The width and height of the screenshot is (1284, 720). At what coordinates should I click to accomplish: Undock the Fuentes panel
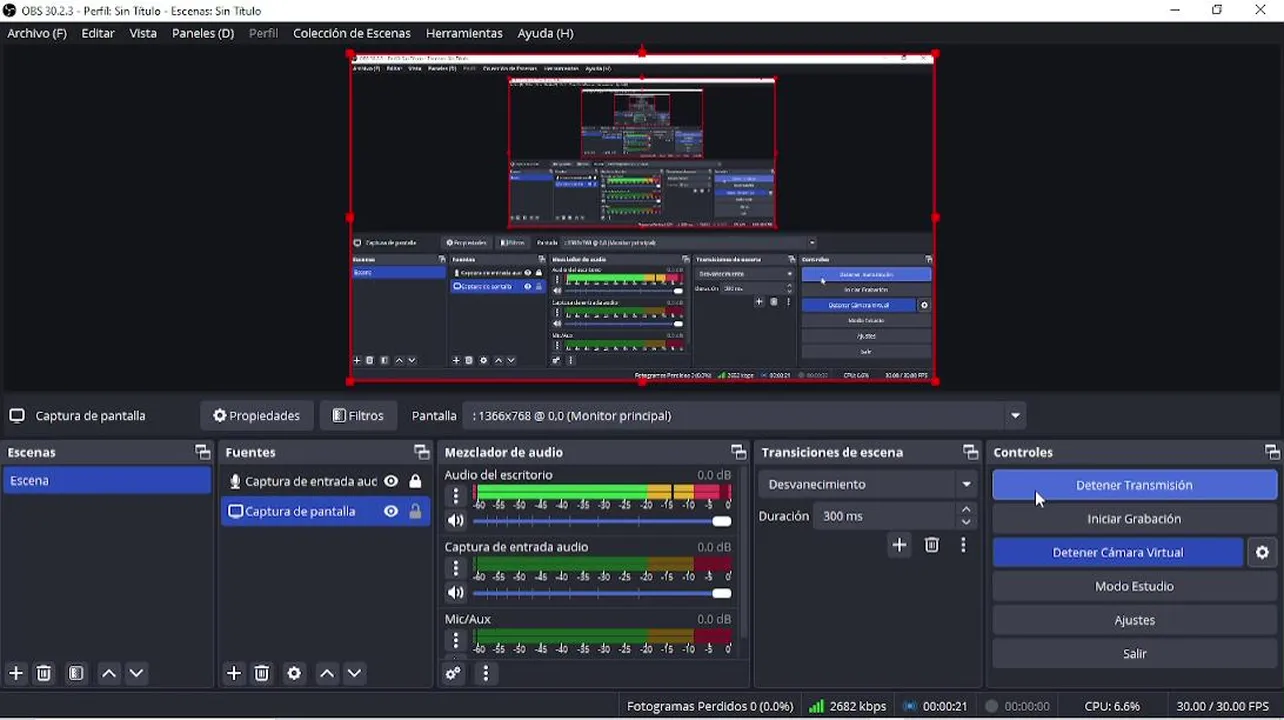point(422,452)
